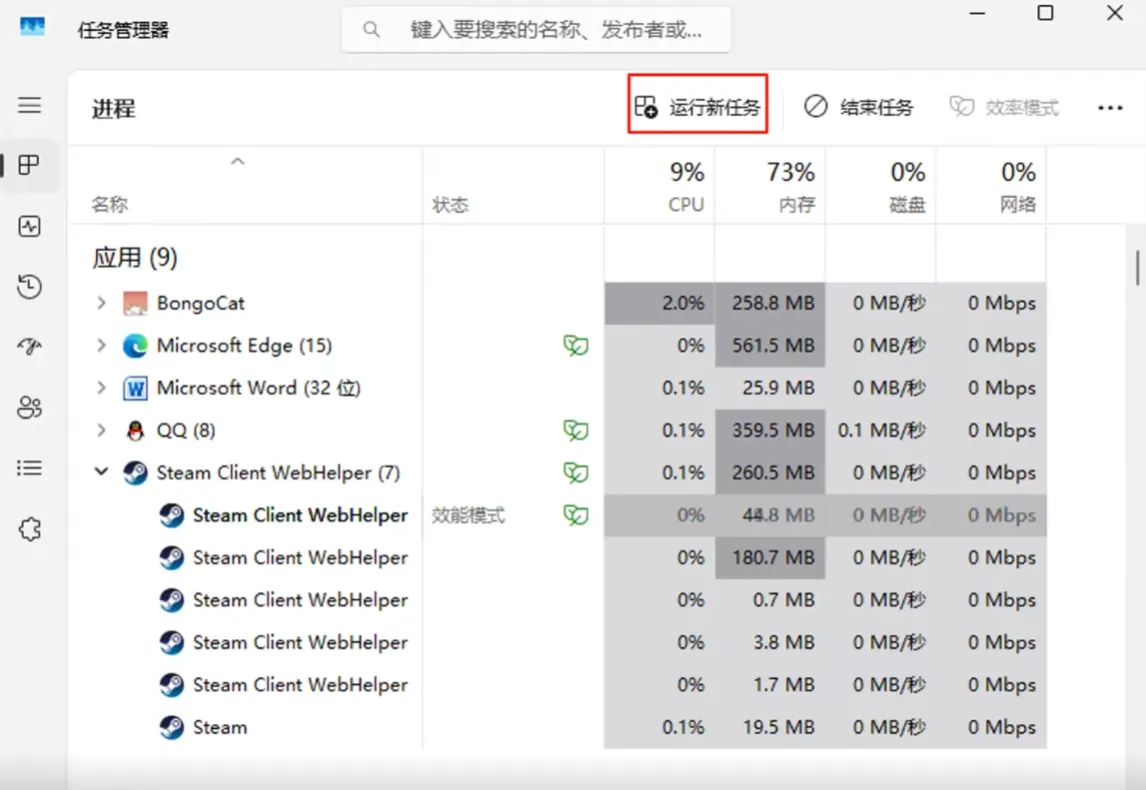This screenshot has height=790, width=1146.
Task: Open the Startup apps sidebar icon
Action: (x=29, y=346)
